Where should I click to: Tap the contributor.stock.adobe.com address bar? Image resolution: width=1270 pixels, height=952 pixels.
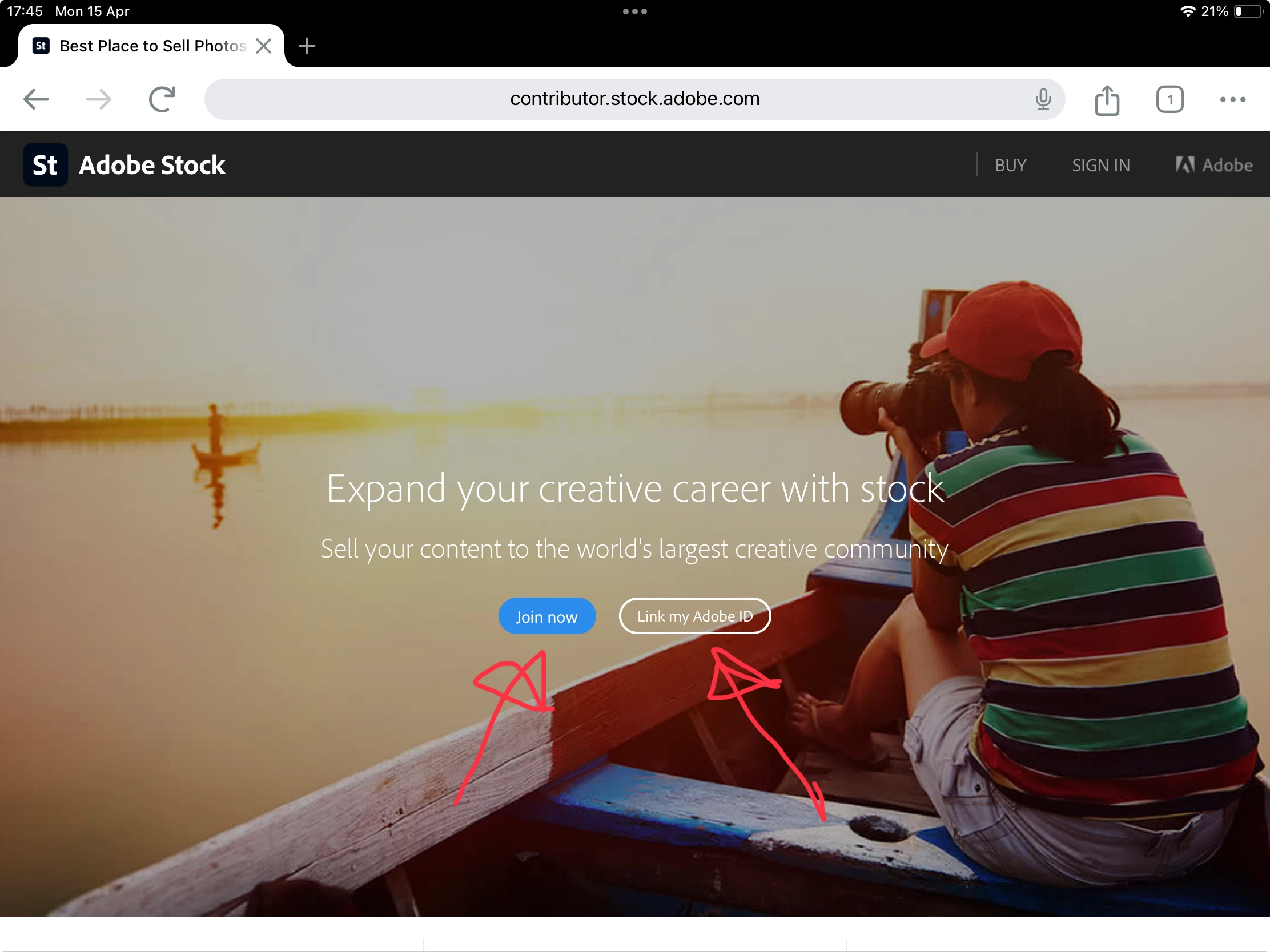(634, 99)
